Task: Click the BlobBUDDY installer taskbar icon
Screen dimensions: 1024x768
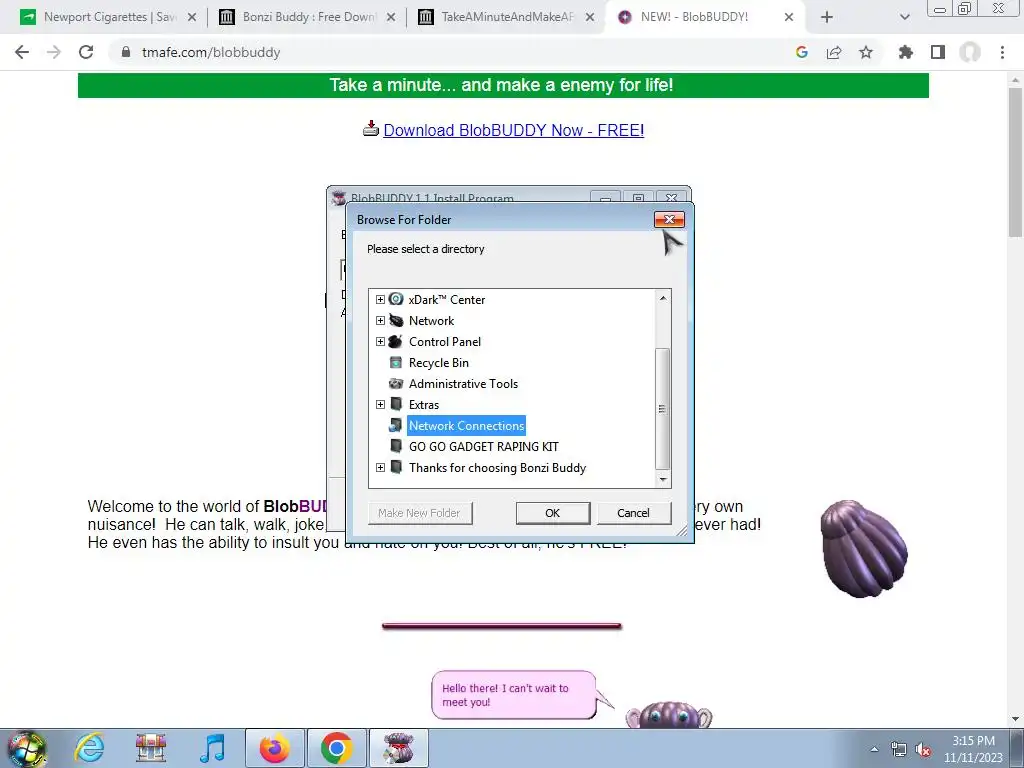Action: tap(399, 748)
